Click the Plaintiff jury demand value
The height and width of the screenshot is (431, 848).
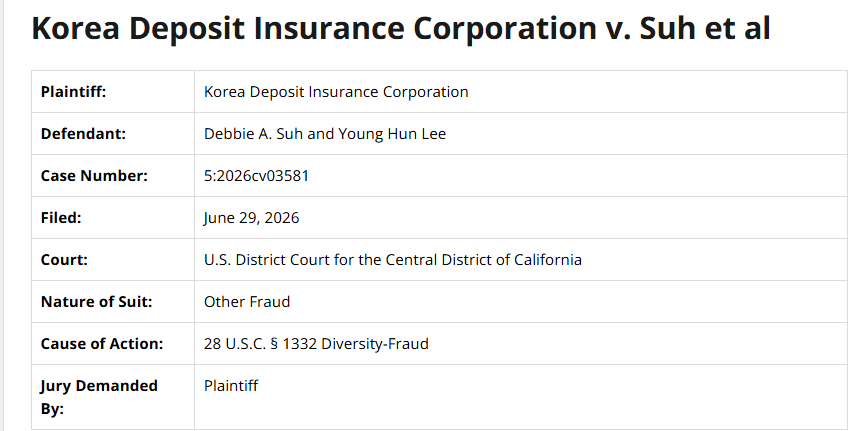[231, 386]
